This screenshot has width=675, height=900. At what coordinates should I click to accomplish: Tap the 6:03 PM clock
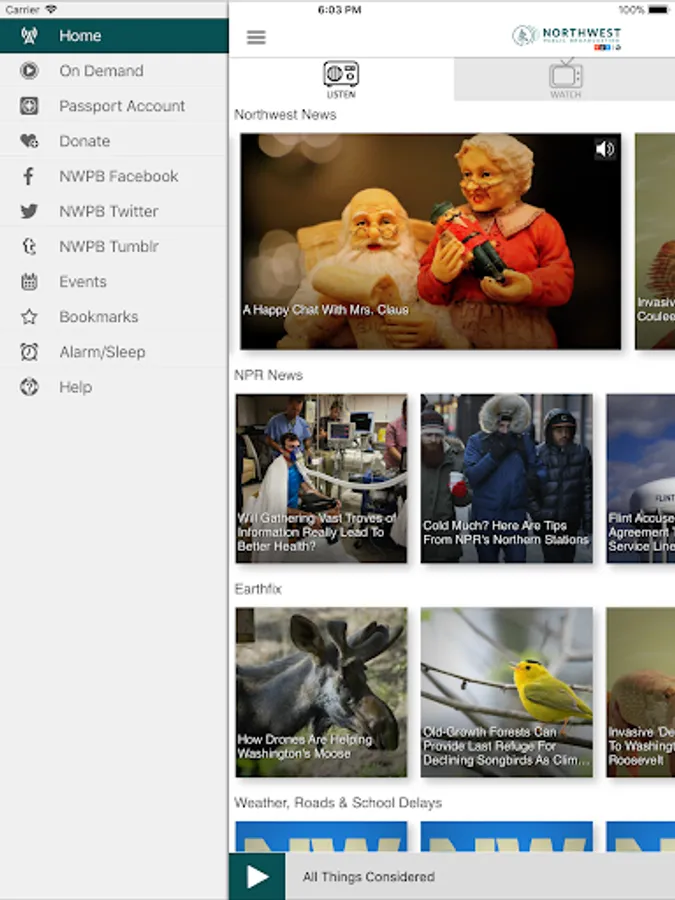point(339,10)
